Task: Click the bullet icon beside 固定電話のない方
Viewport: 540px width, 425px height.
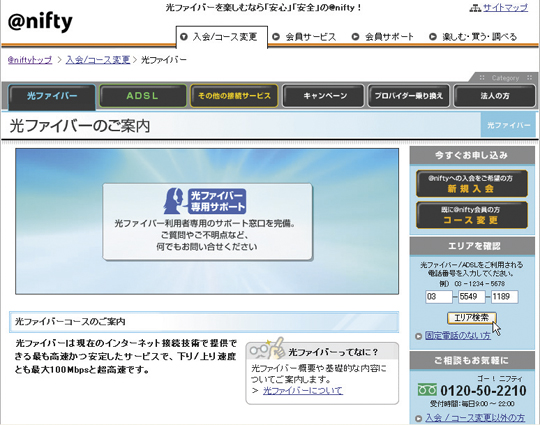Action: tap(418, 336)
